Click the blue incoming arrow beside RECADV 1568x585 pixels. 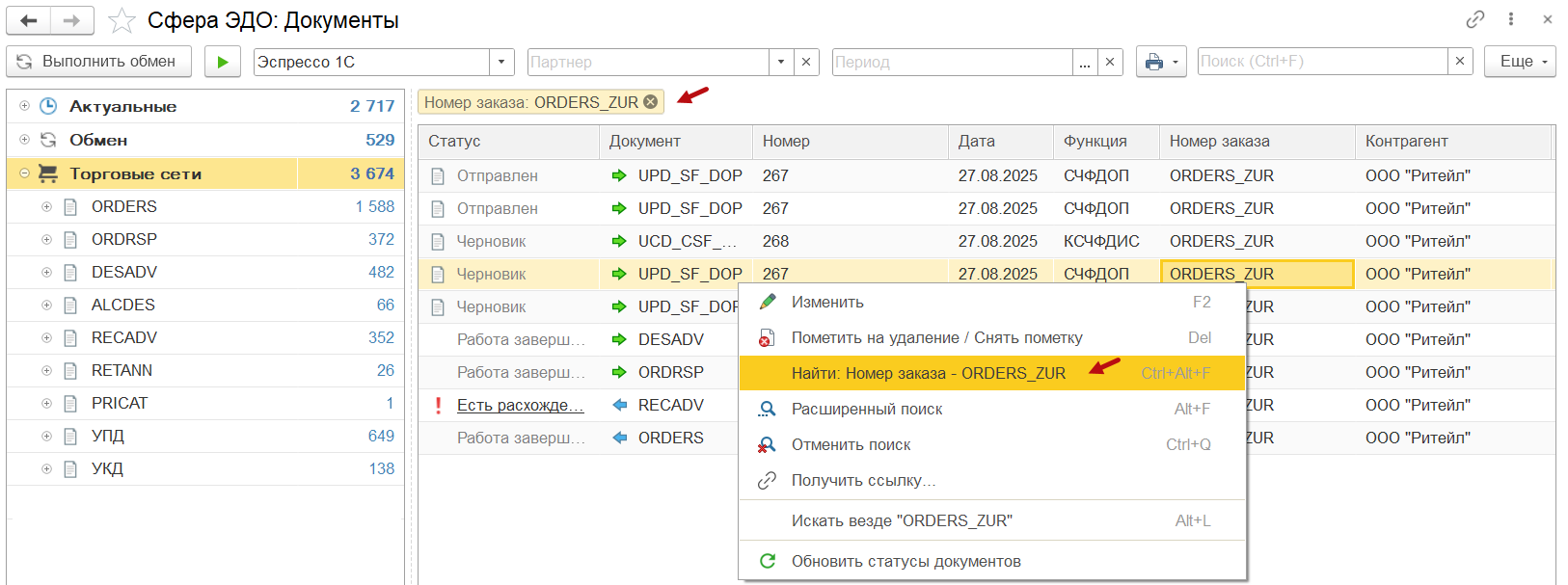[x=620, y=405]
